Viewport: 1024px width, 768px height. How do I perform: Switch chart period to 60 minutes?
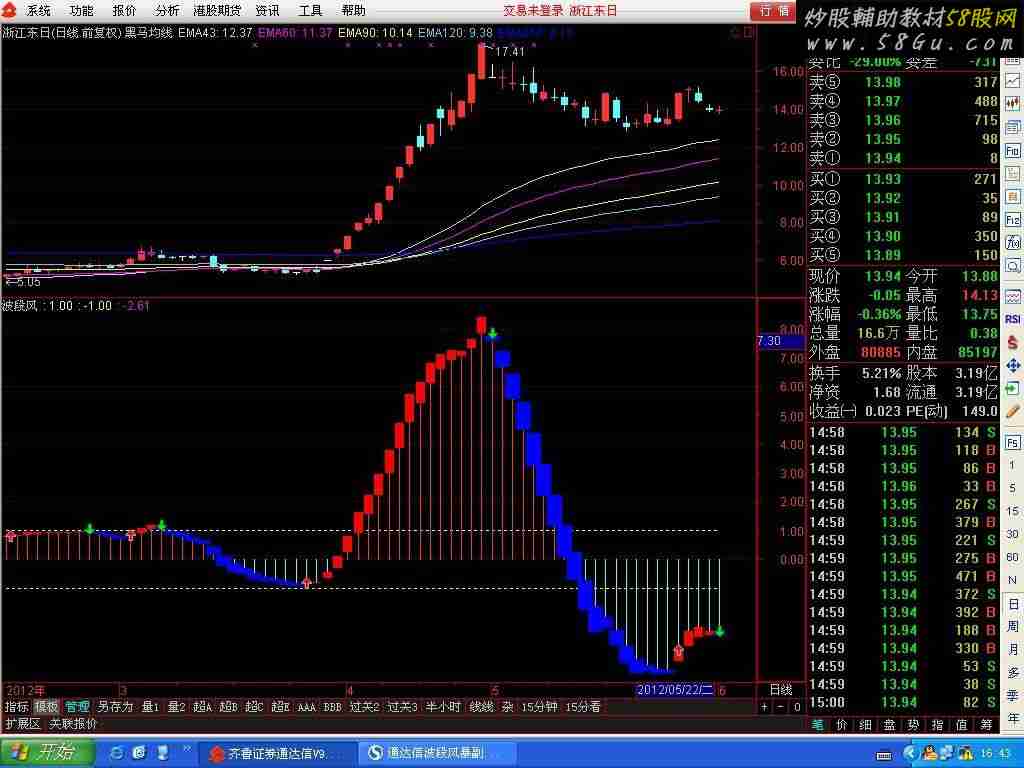(1013, 557)
